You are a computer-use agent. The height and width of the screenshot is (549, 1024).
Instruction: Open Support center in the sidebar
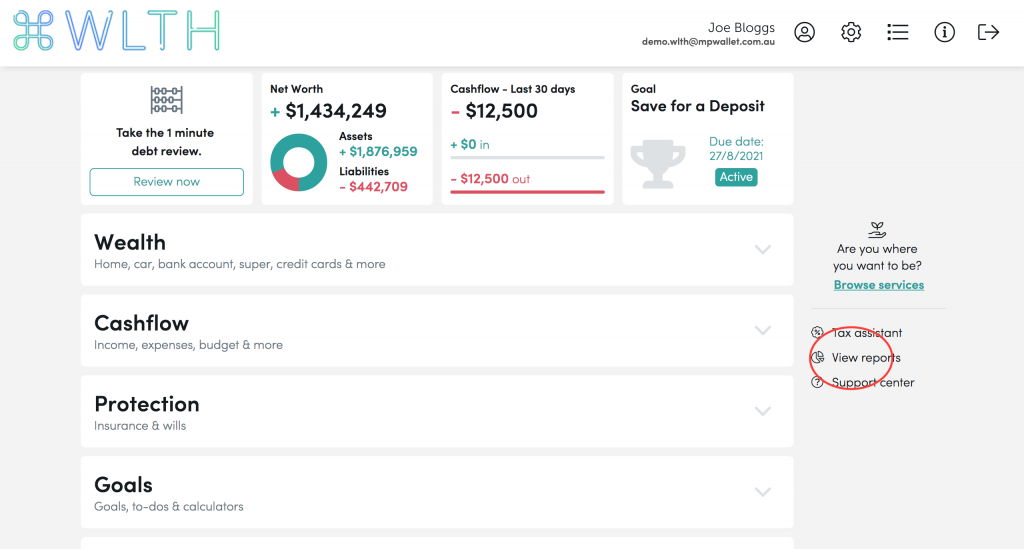tap(872, 383)
